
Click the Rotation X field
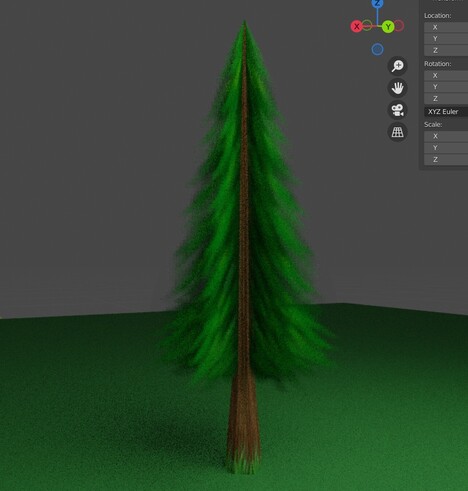pos(446,76)
